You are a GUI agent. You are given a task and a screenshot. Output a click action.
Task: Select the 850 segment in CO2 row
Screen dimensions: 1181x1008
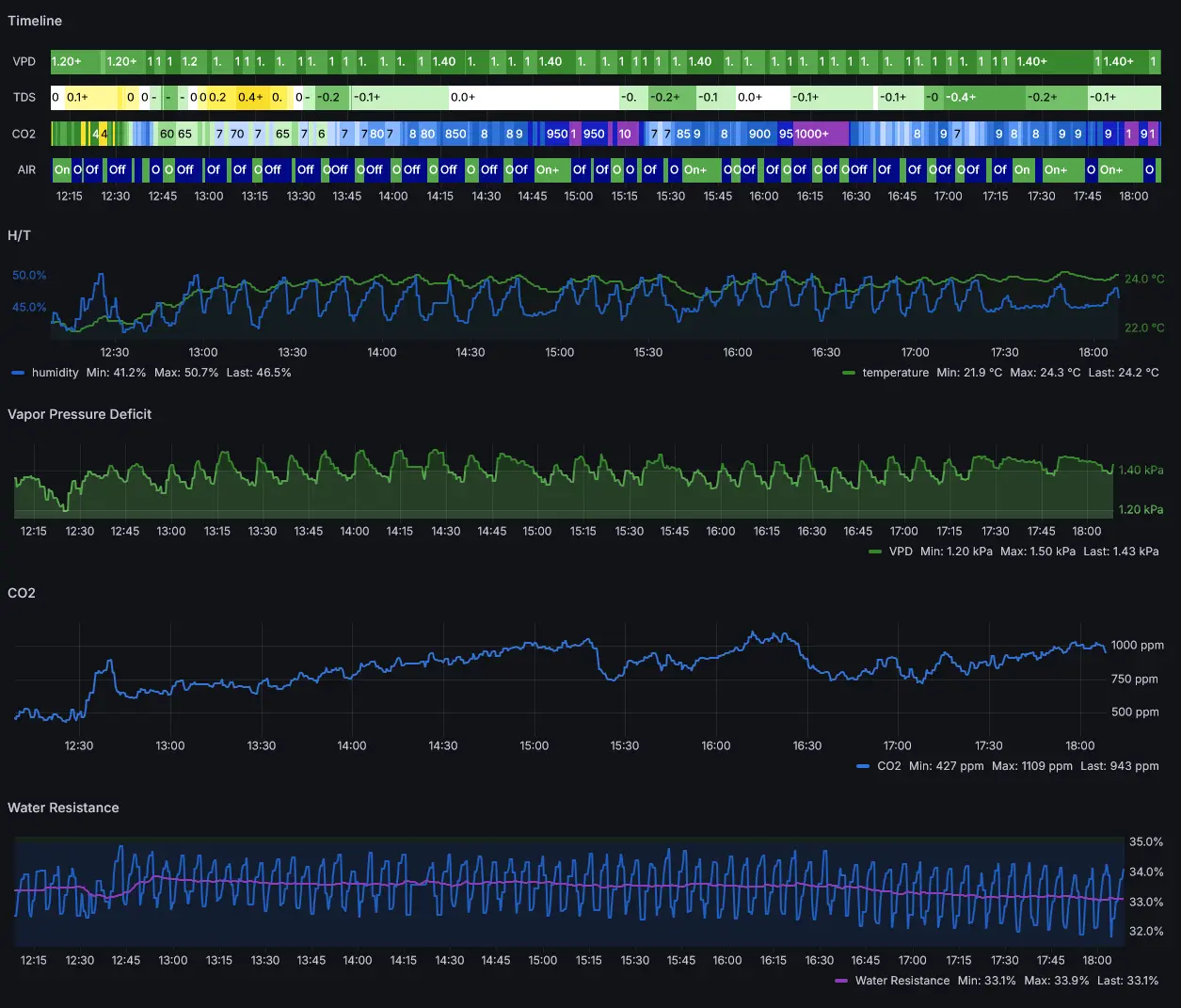tap(456, 134)
